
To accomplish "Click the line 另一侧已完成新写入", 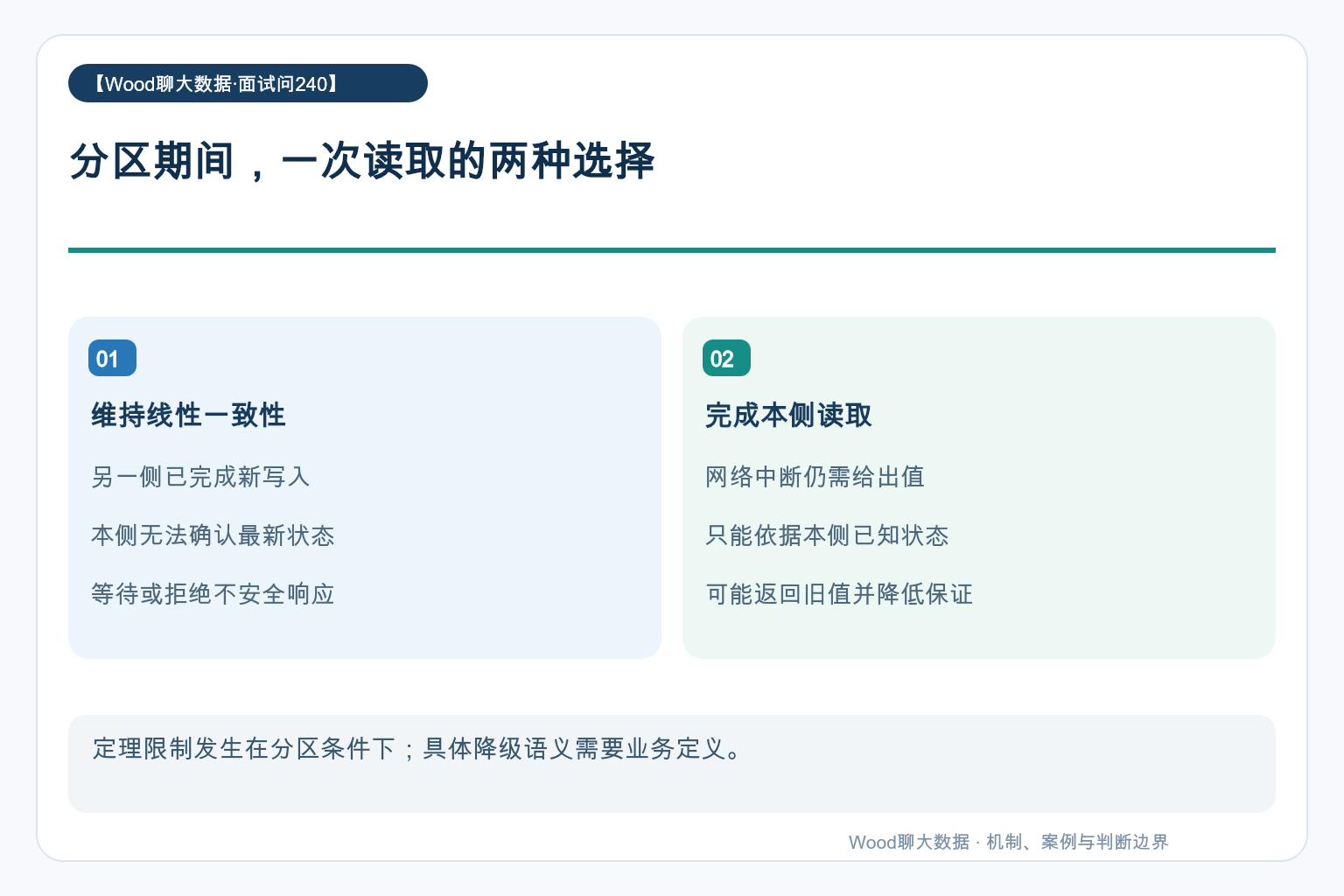I will (x=200, y=477).
